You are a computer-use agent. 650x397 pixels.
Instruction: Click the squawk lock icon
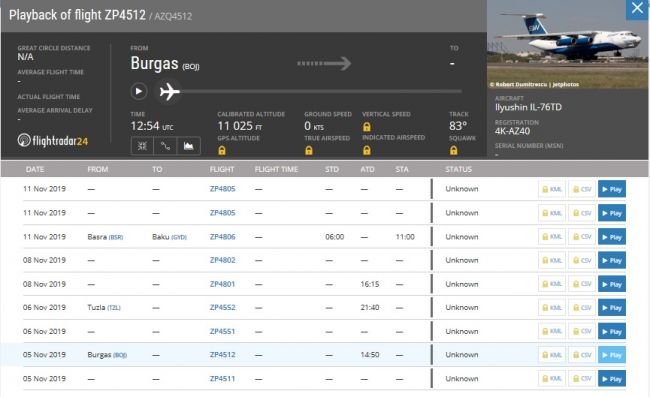[454, 150]
